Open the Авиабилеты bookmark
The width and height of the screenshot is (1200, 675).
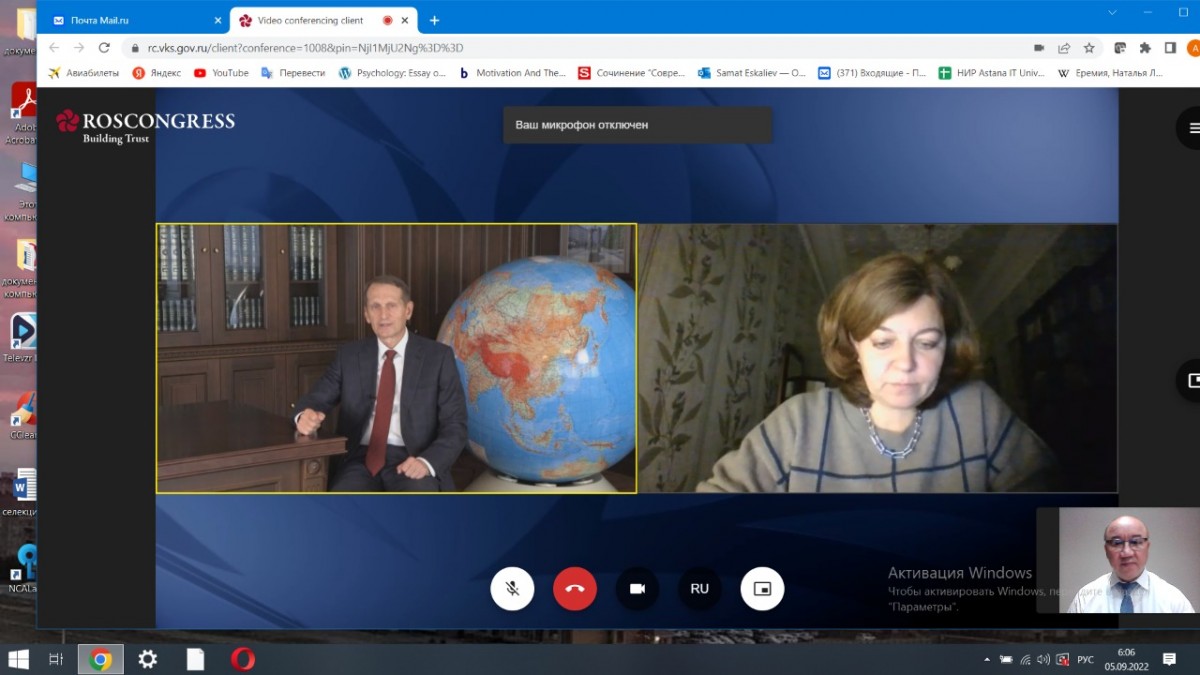(84, 73)
